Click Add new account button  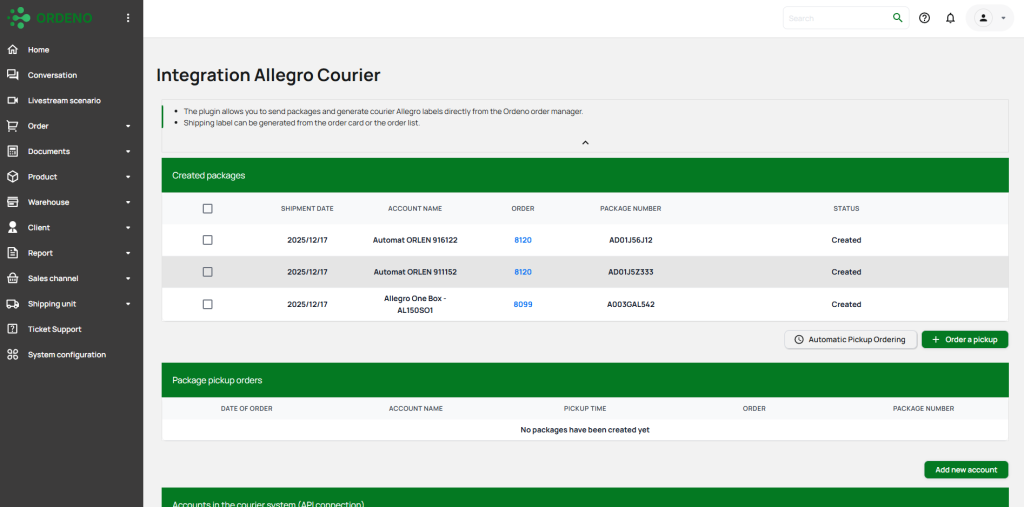coord(966,470)
